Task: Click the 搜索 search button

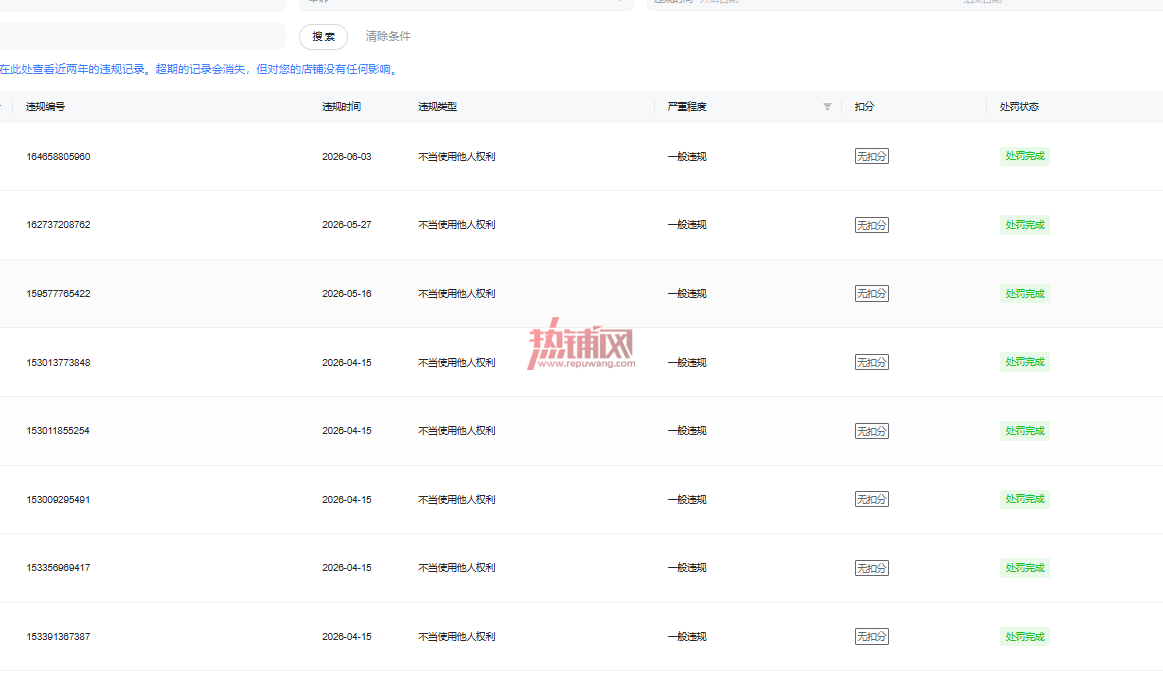Action: coord(323,36)
